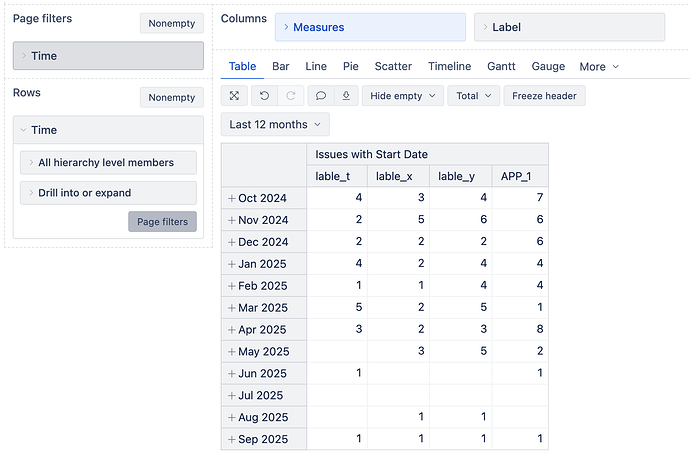Expand the Apr 2025 row plus icon
This screenshot has height=462, width=690.
tap(231, 330)
